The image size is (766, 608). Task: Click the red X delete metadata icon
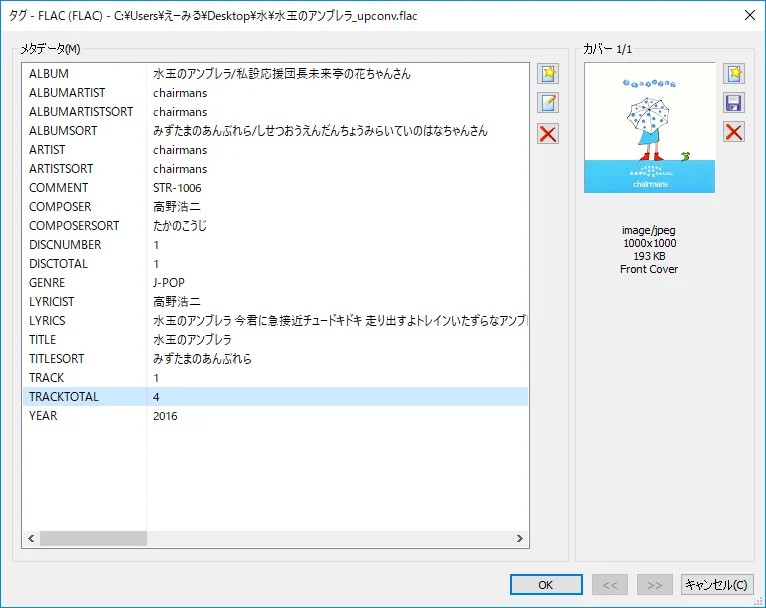click(x=548, y=134)
